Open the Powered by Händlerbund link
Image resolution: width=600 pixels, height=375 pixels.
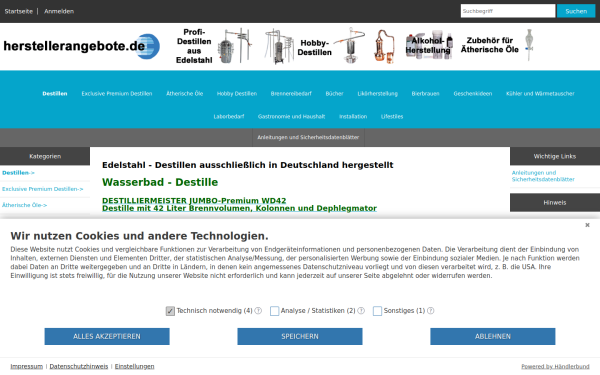(x=555, y=367)
